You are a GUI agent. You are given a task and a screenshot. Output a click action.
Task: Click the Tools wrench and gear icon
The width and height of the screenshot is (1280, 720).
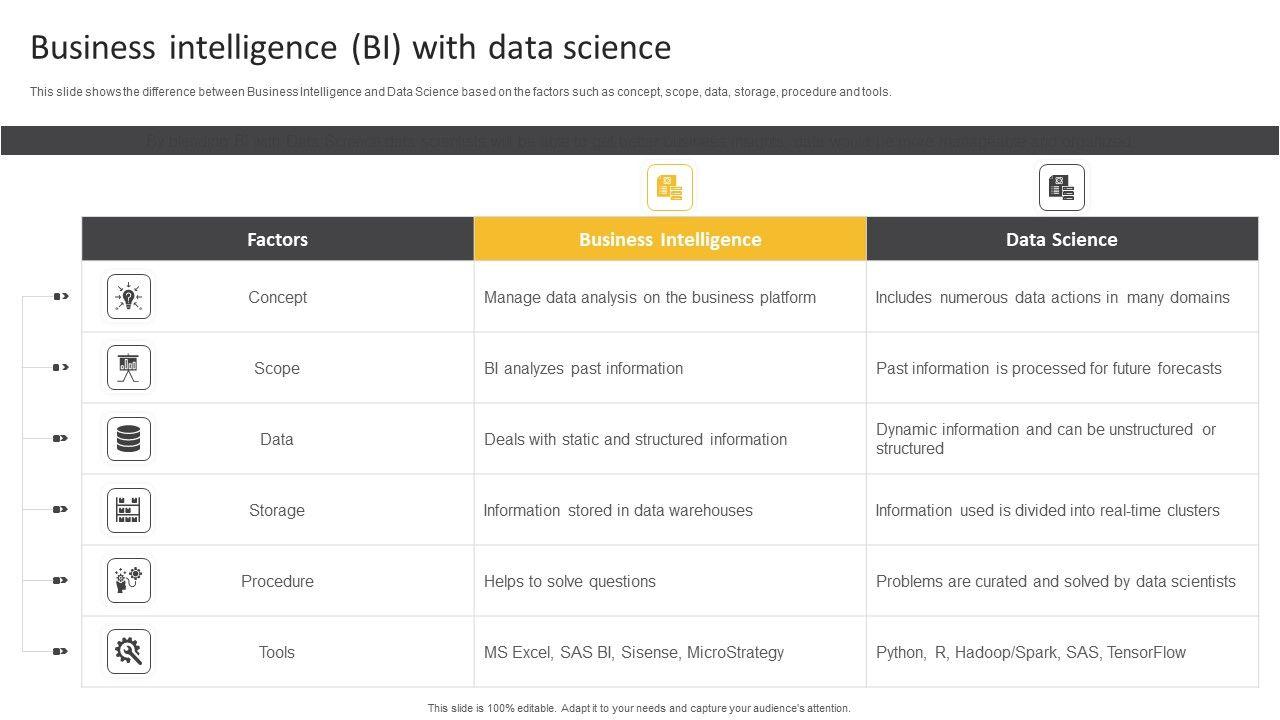(129, 652)
